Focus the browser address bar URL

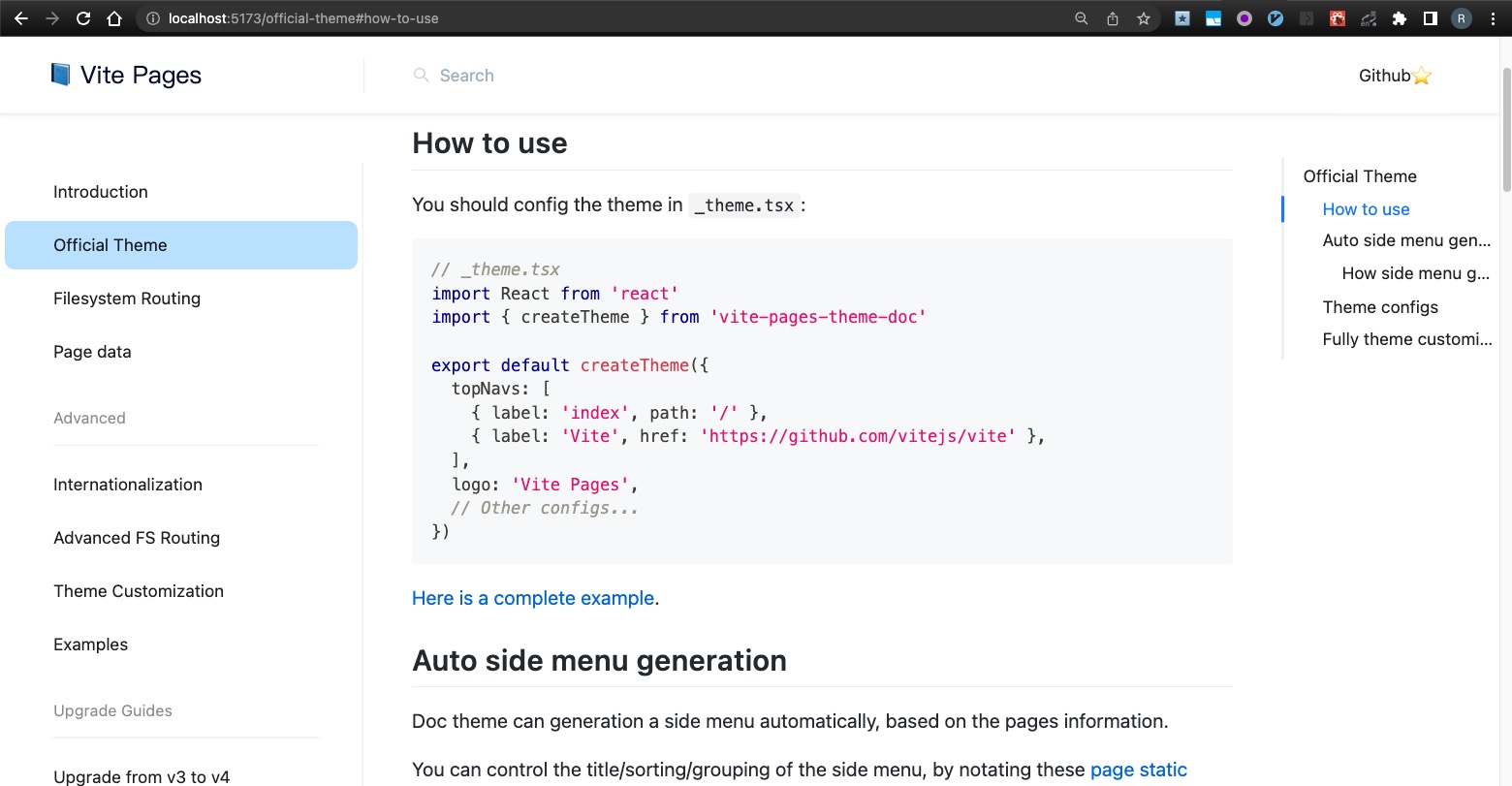303,18
